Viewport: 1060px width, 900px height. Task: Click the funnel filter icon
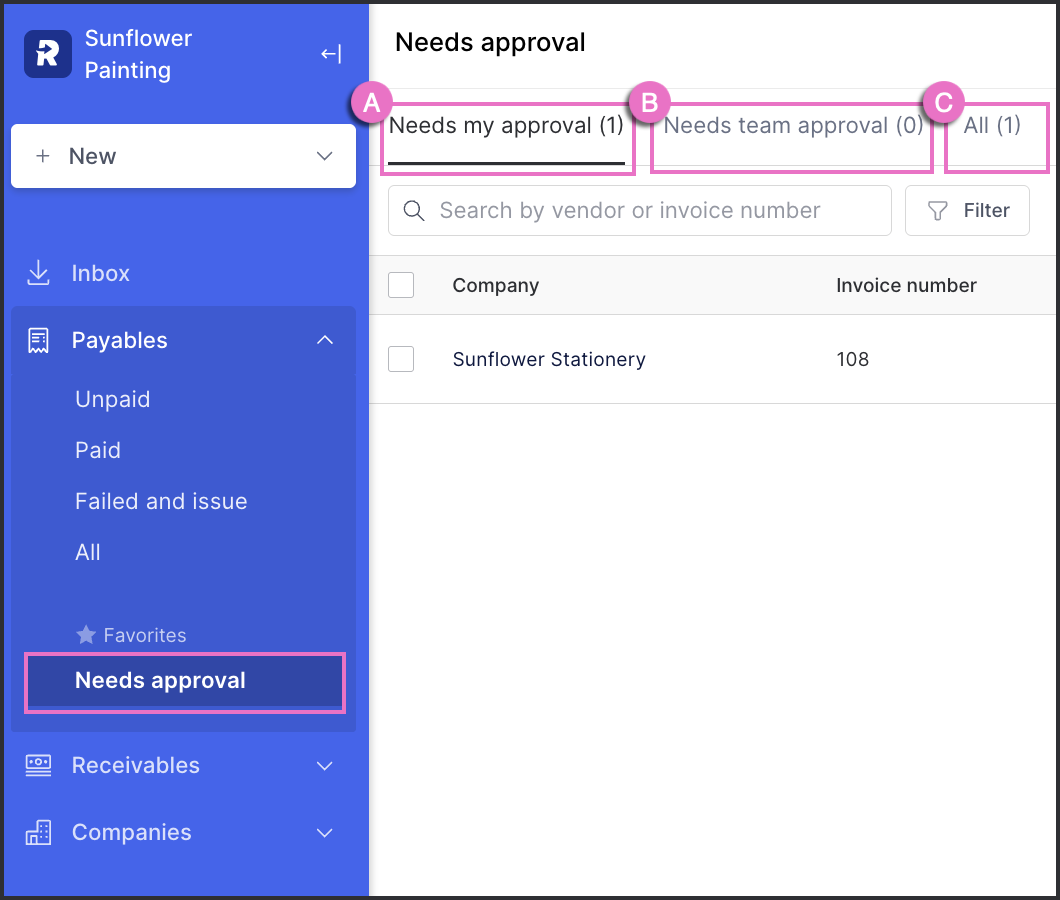938,211
